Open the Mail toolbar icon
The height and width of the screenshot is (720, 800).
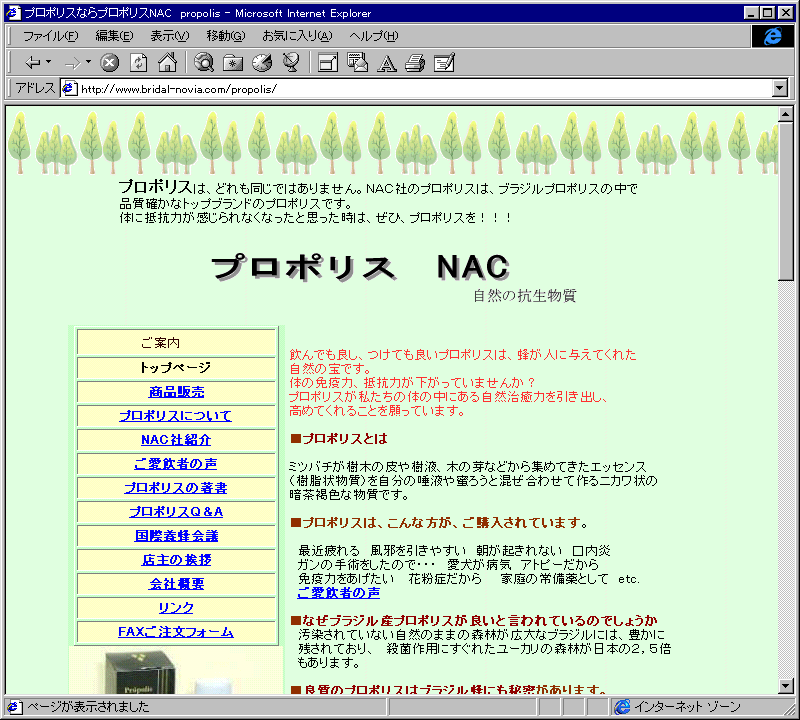point(357,63)
